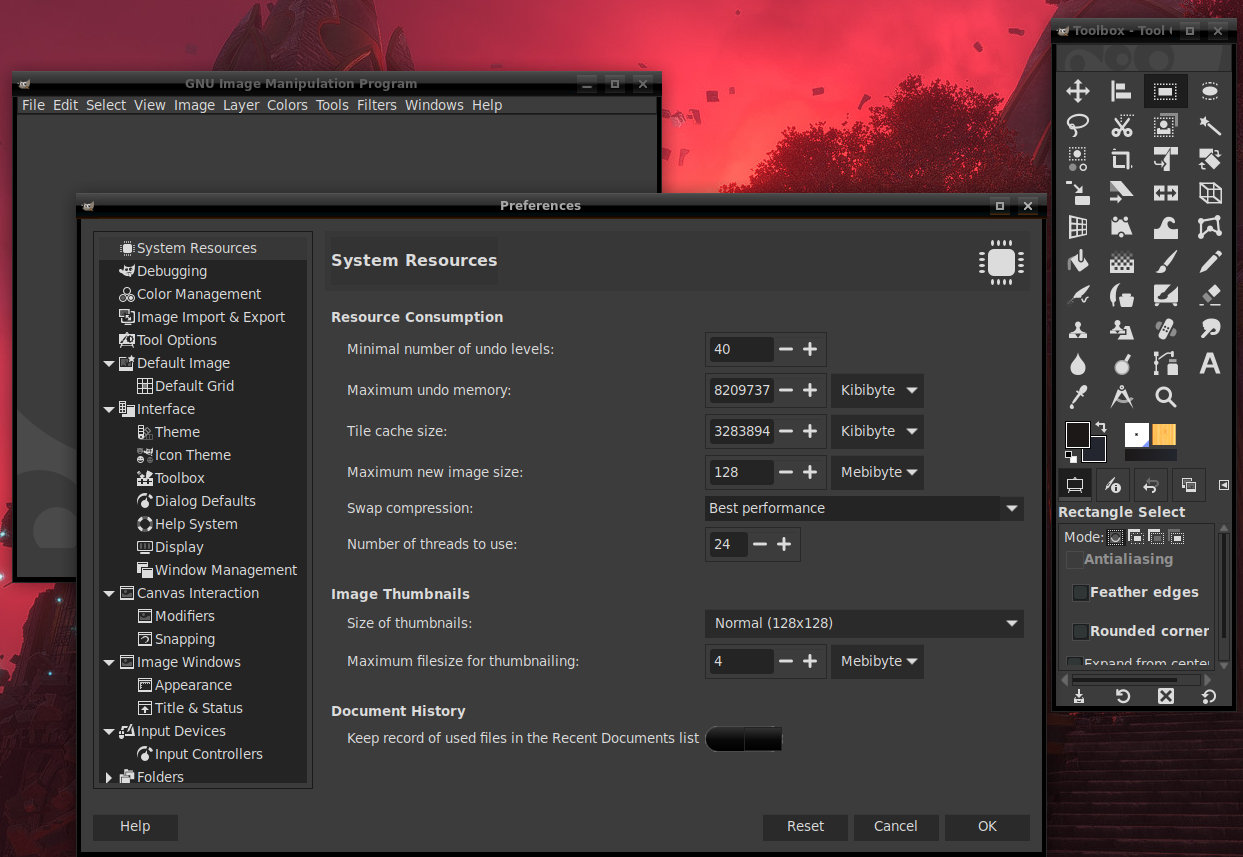Decrease the minimal number of undo levels

pyautogui.click(x=786, y=349)
